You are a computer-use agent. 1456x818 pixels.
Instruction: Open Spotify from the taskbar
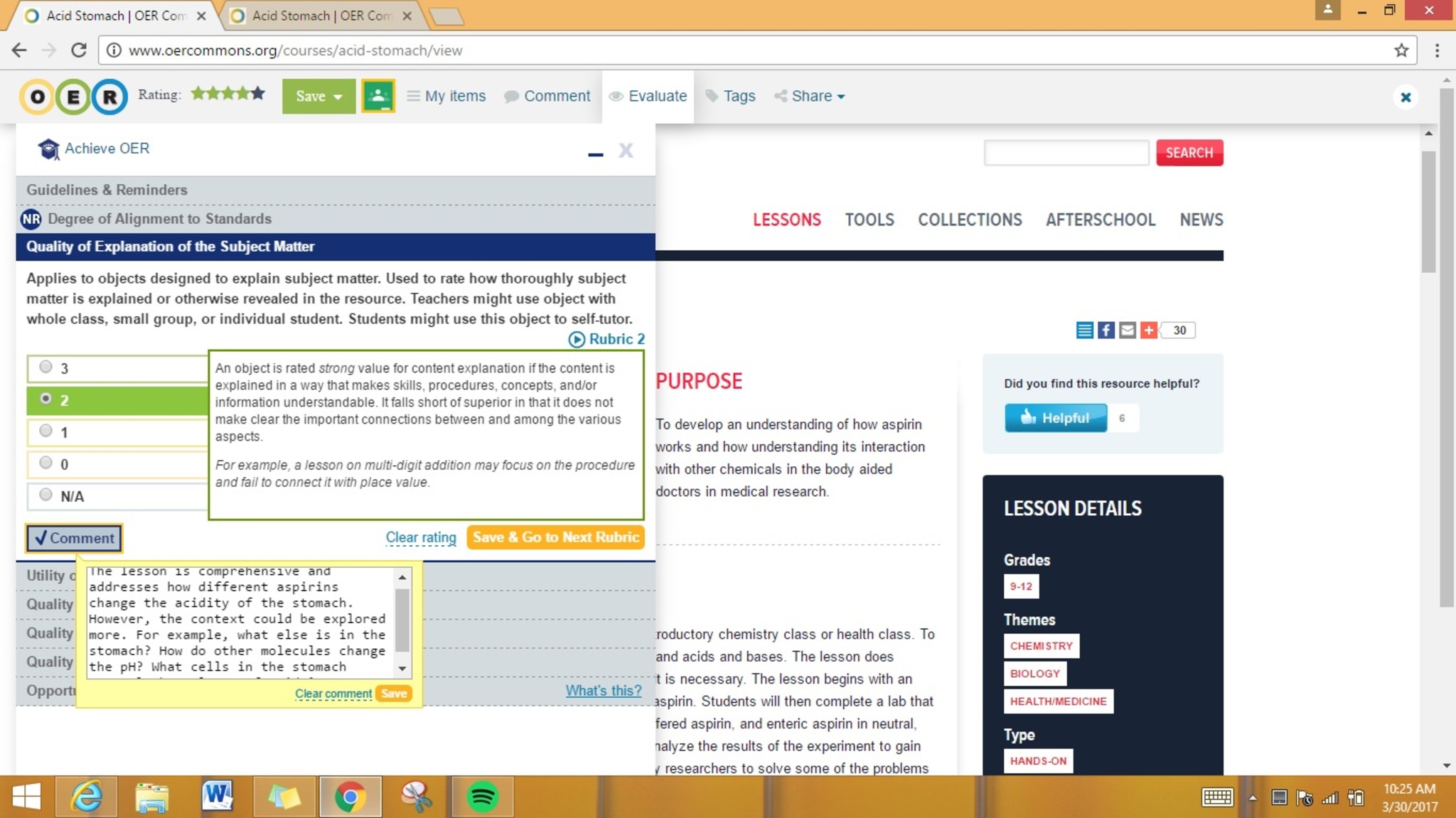point(482,797)
